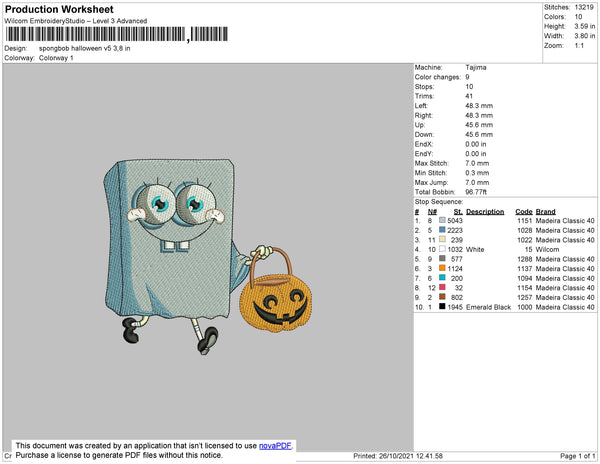Select the light blue-gray swatch in stop 1
Image resolution: width=600 pixels, height=464 pixels.
pos(442,220)
